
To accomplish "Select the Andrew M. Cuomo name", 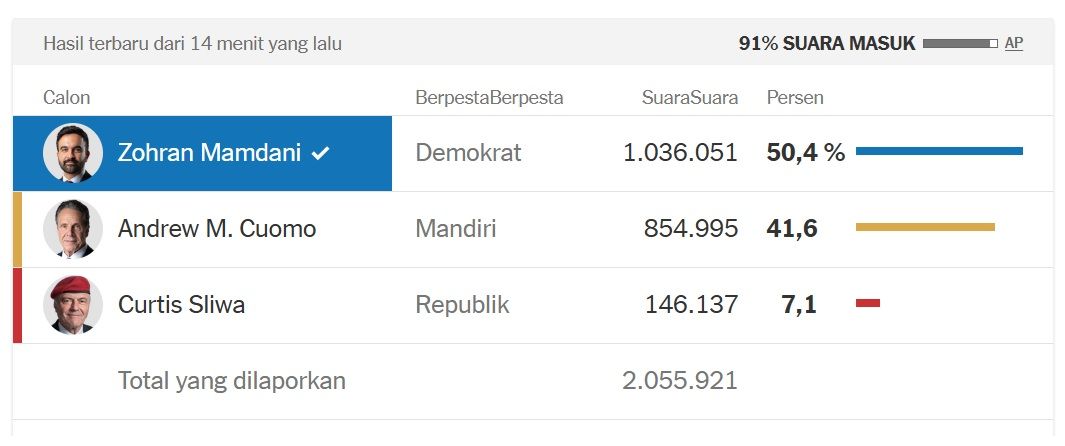I will click(x=216, y=229).
